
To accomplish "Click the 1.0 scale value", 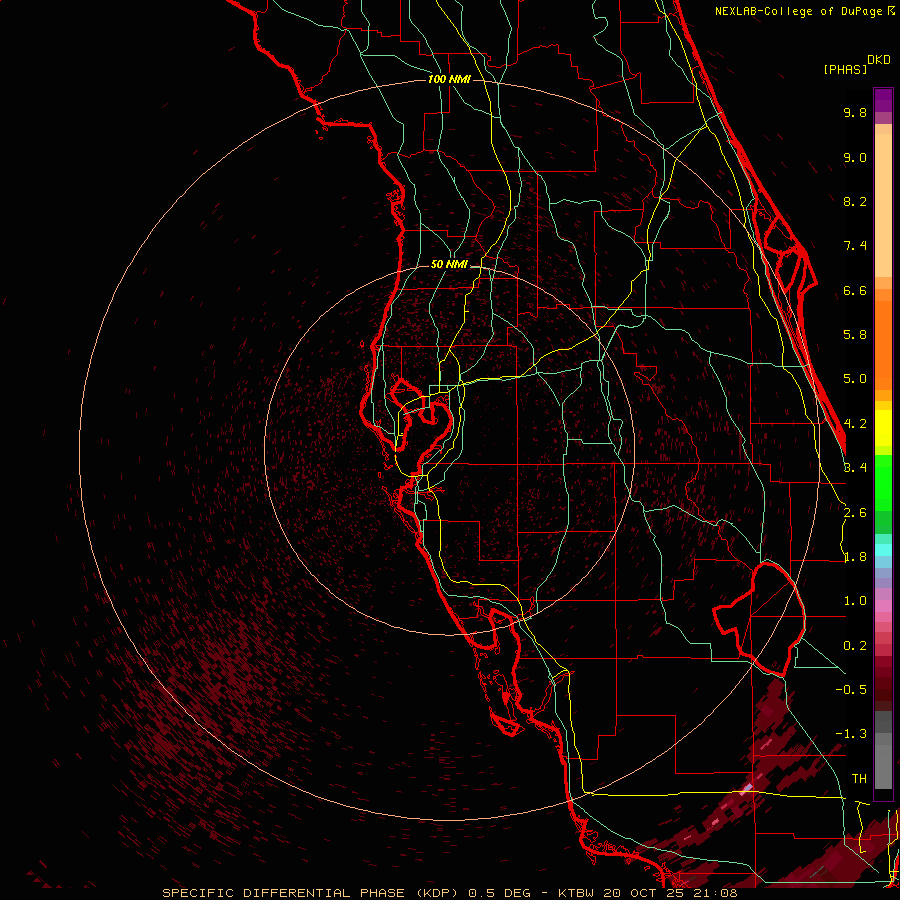I will coord(855,601).
